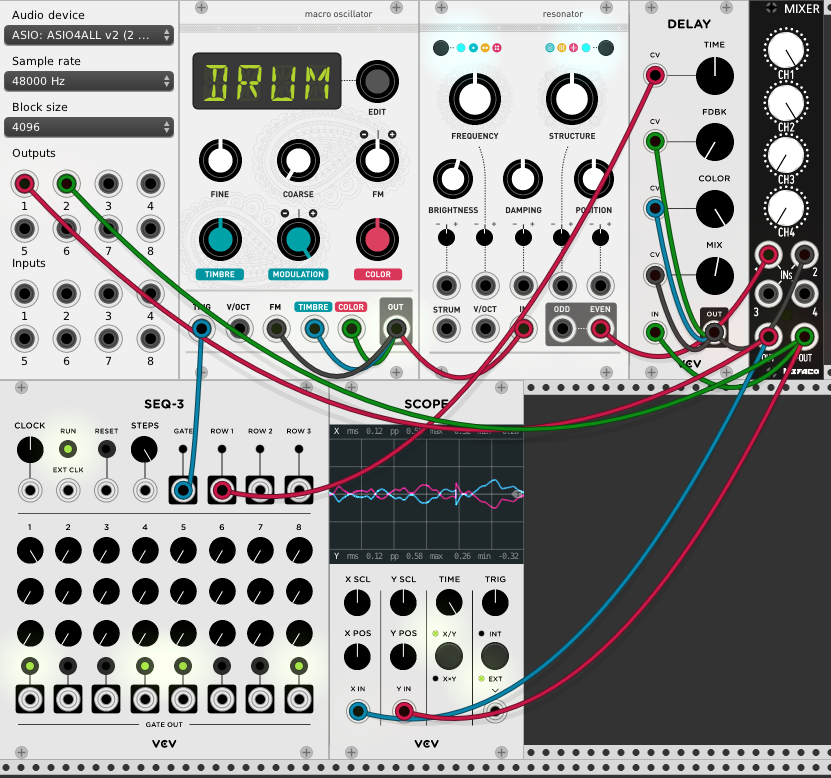The image size is (831, 778).
Task: Click the SCOPE X IN jack
Action: [358, 711]
